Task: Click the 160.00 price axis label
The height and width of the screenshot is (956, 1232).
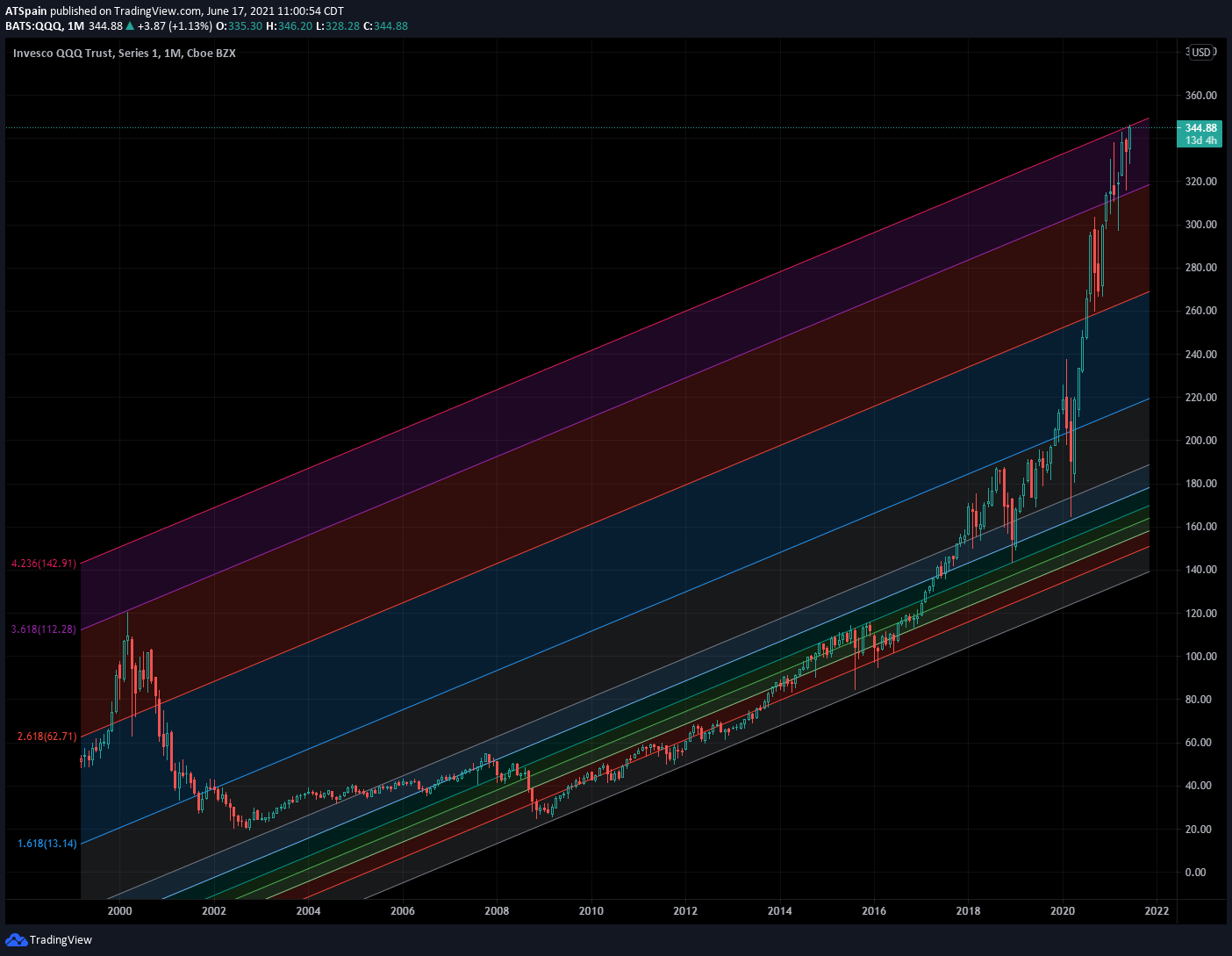Action: pos(1200,527)
